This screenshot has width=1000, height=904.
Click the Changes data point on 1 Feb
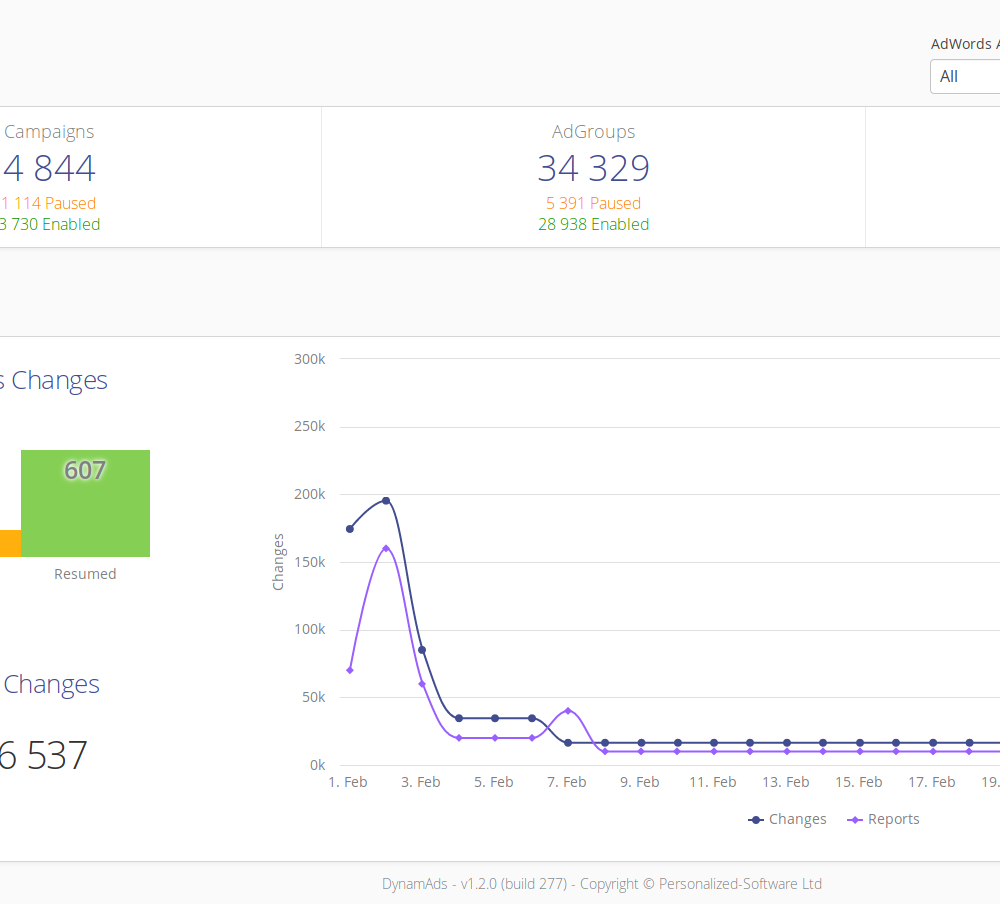349,529
